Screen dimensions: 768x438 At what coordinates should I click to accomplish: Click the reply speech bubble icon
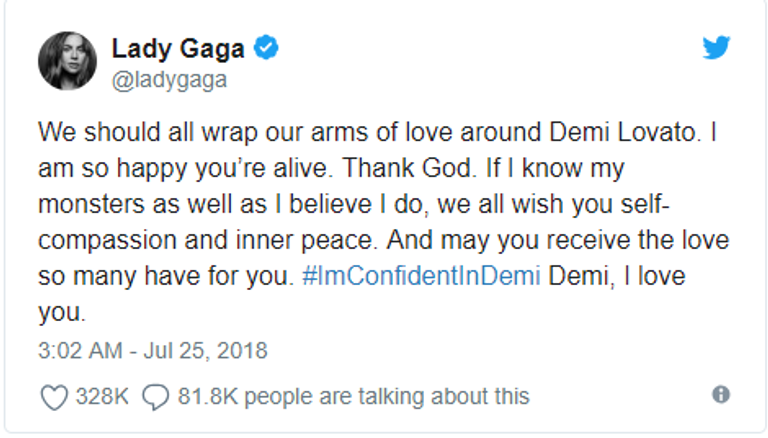tap(155, 396)
